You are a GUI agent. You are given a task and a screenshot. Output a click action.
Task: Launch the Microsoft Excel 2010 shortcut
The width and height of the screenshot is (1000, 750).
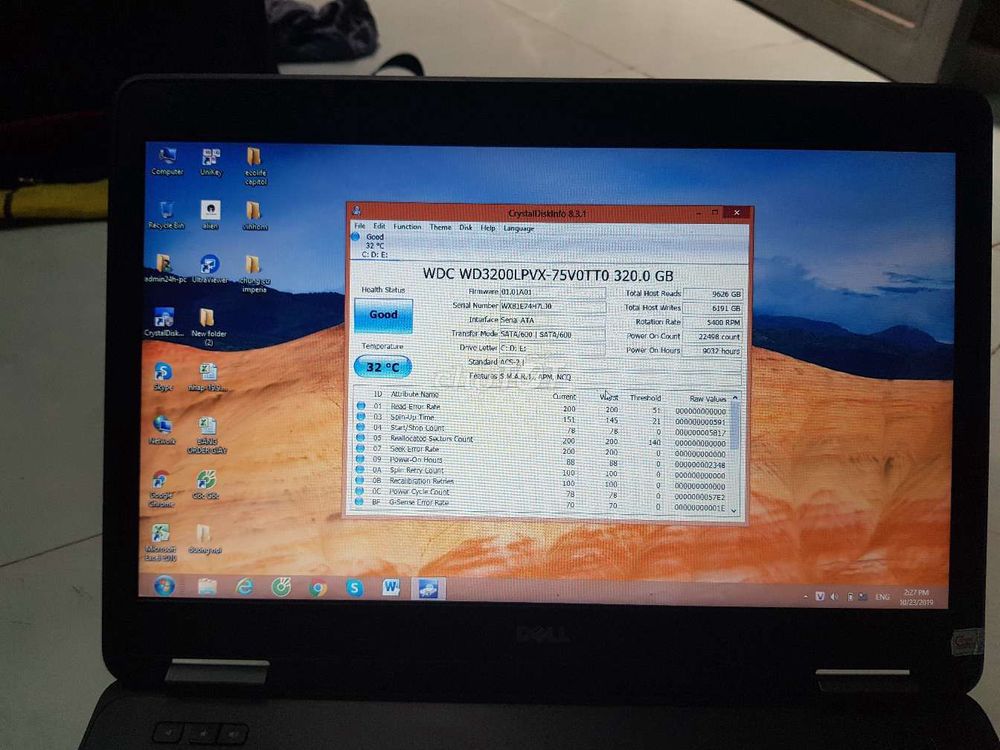point(161,542)
